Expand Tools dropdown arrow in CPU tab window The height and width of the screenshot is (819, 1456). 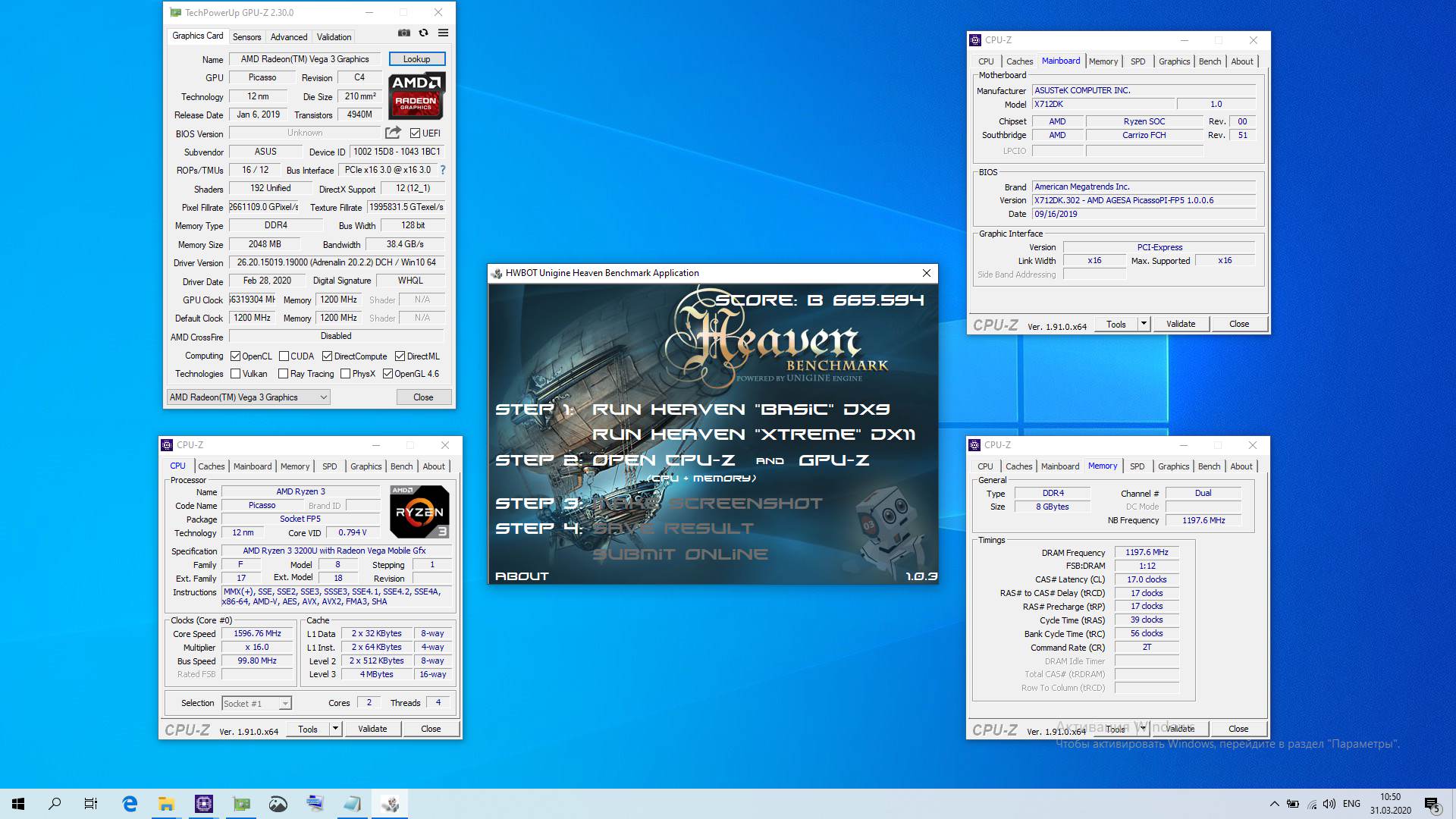pos(335,729)
